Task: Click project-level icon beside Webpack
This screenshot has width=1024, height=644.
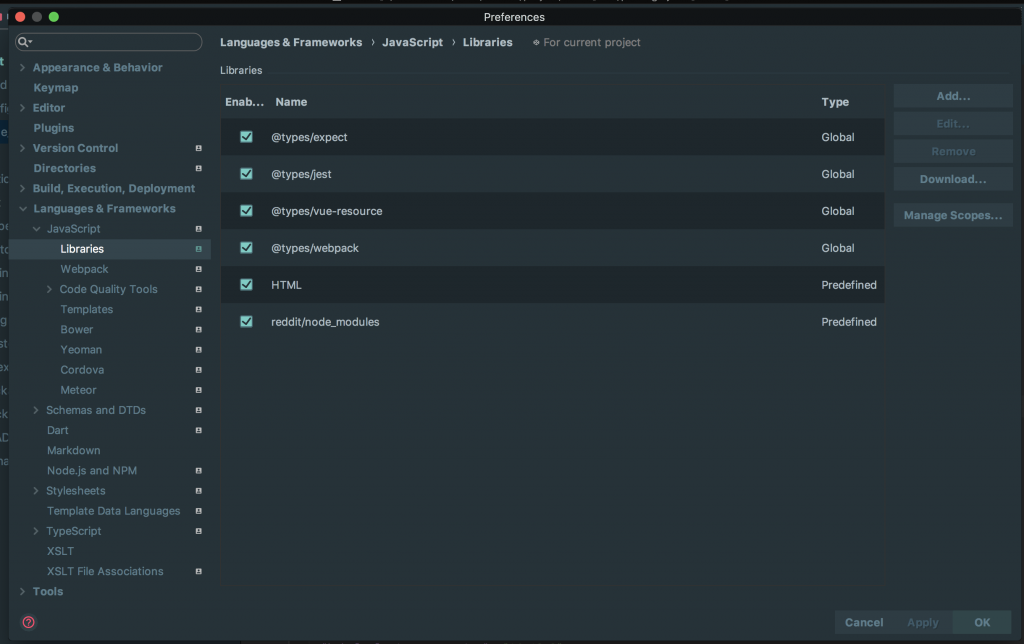Action: point(198,269)
